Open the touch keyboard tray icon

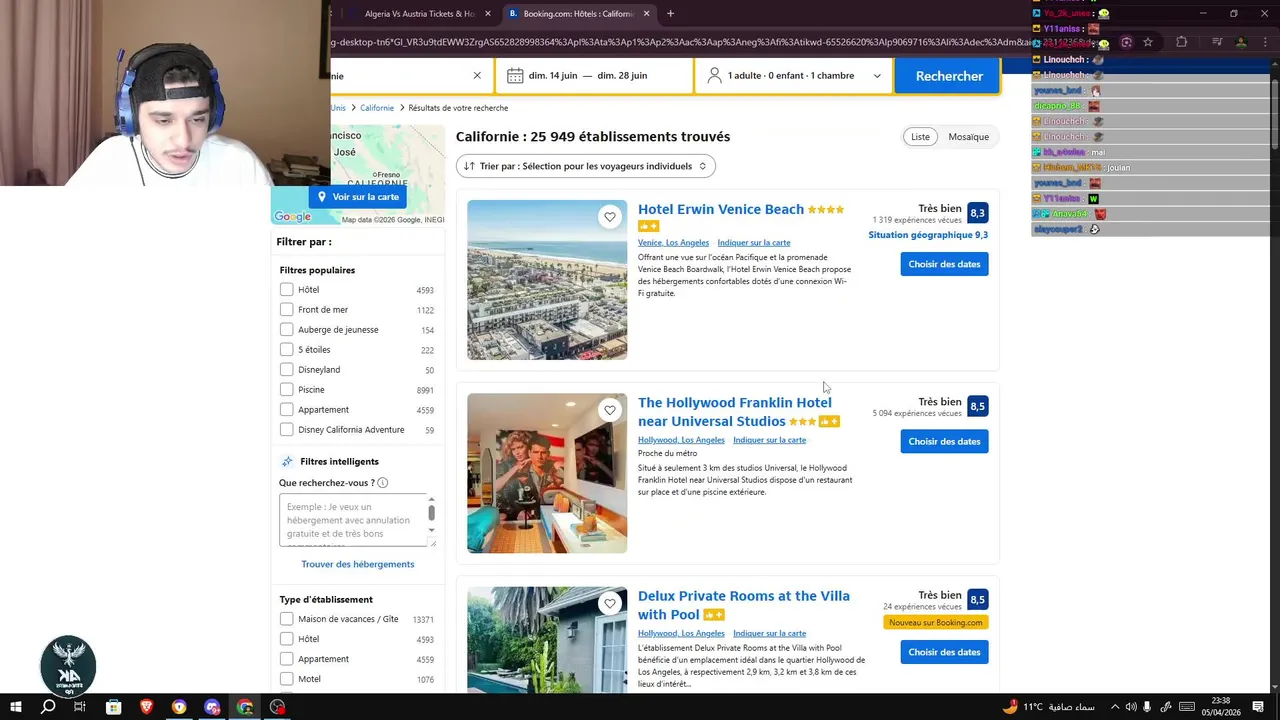click(x=1186, y=707)
